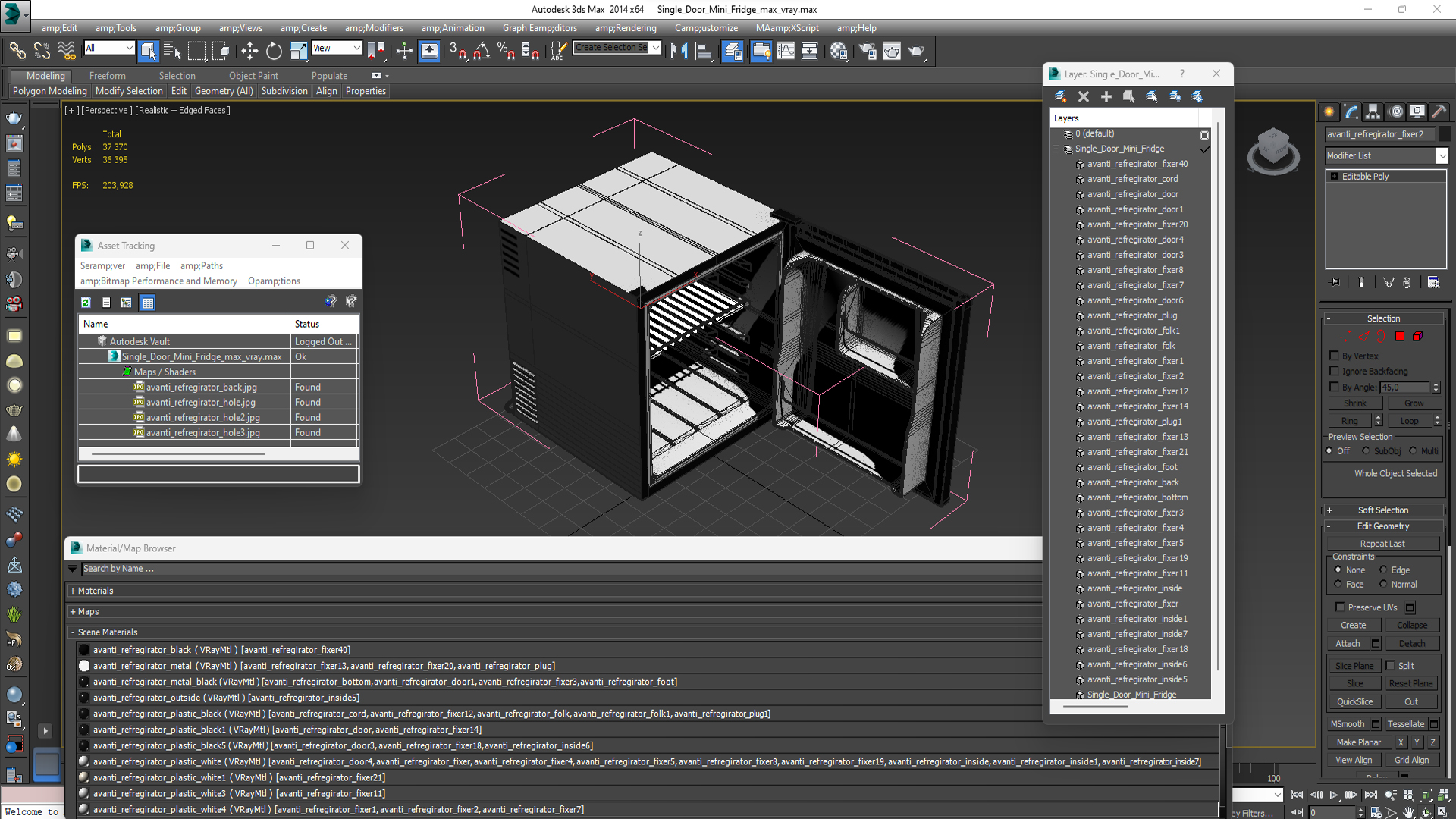Select Multi preview selection radio
This screenshot has height=819, width=1456.
click(1414, 451)
